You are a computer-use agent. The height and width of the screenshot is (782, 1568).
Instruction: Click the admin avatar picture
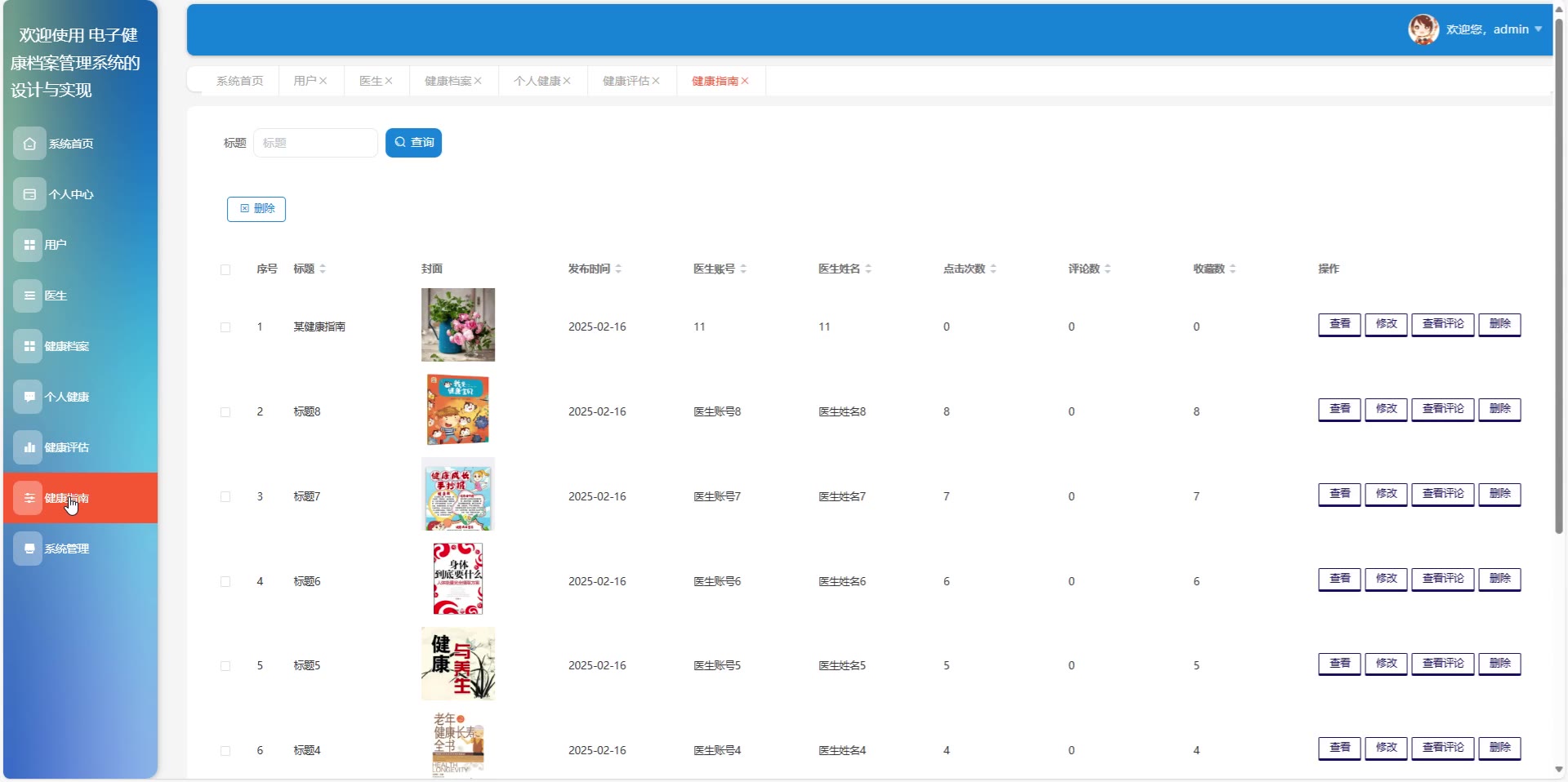(1423, 29)
